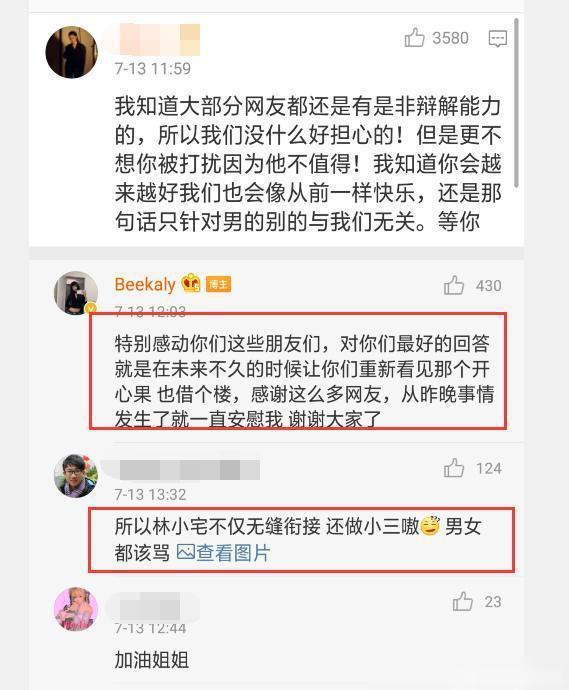Like the 加油姐姐 reply with 23 likes
The height and width of the screenshot is (690, 569).
pyautogui.click(x=463, y=601)
